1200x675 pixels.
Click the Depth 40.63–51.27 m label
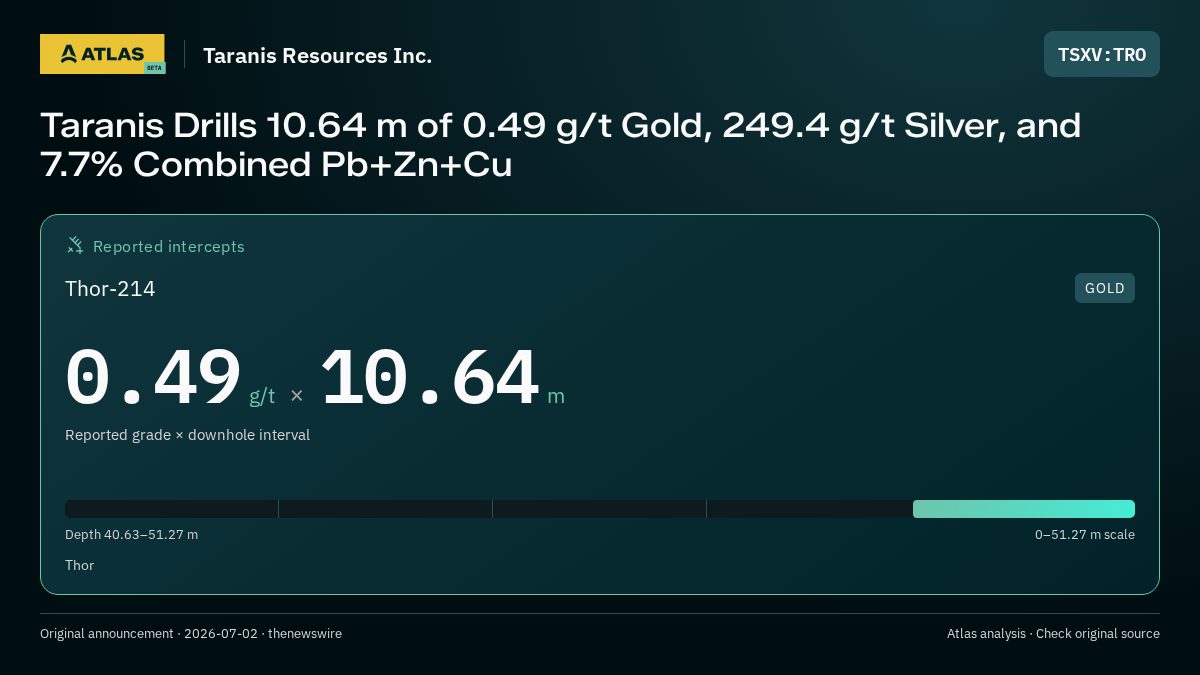[131, 534]
